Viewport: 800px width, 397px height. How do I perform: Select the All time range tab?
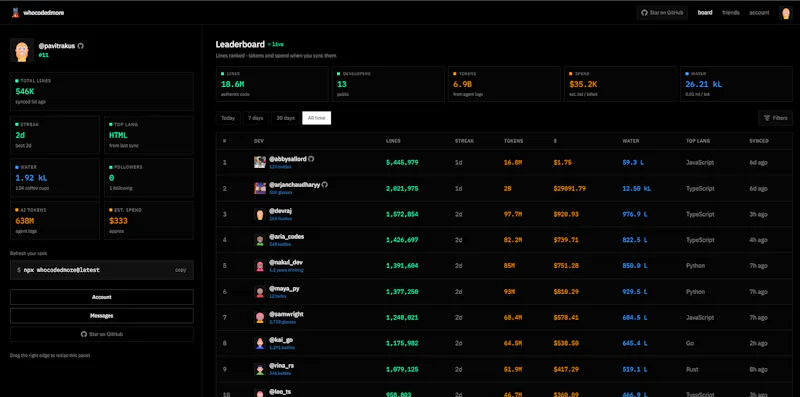pyautogui.click(x=316, y=118)
